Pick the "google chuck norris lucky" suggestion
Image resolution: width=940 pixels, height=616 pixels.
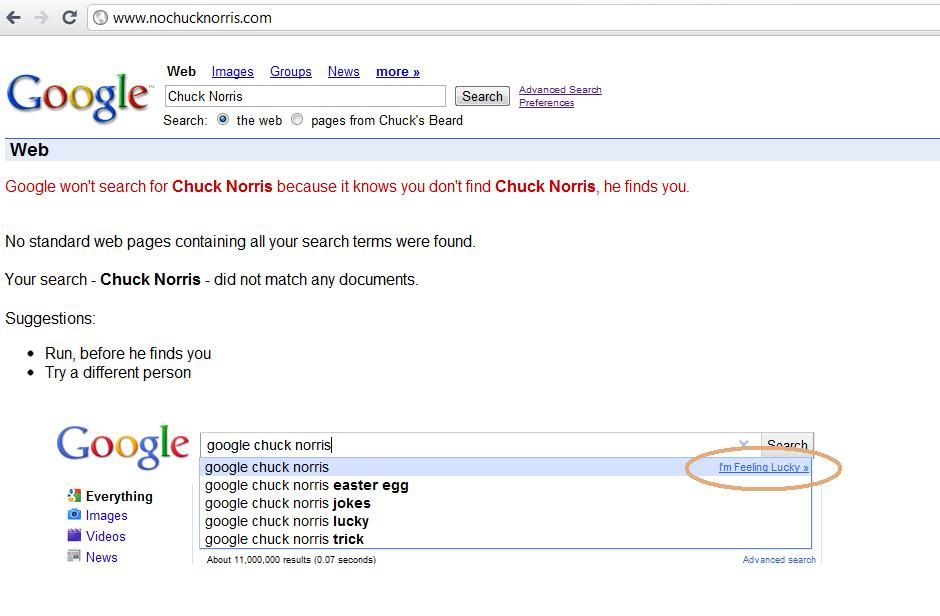(505, 521)
